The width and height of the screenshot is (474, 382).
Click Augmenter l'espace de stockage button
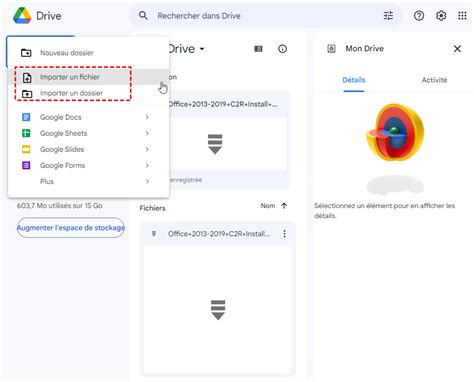pos(71,228)
